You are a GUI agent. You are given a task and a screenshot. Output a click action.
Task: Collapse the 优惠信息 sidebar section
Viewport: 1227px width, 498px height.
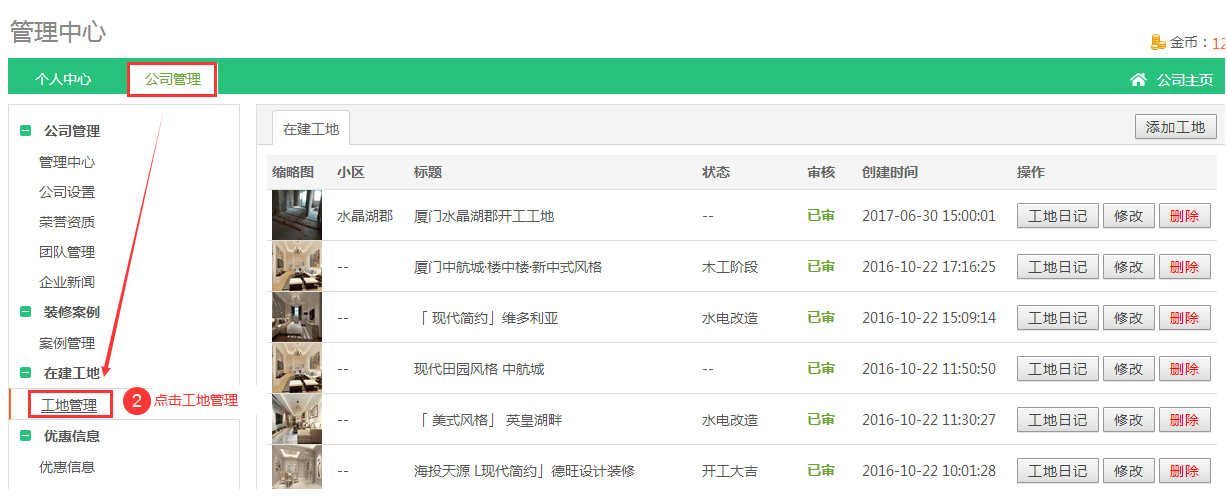click(x=25, y=436)
